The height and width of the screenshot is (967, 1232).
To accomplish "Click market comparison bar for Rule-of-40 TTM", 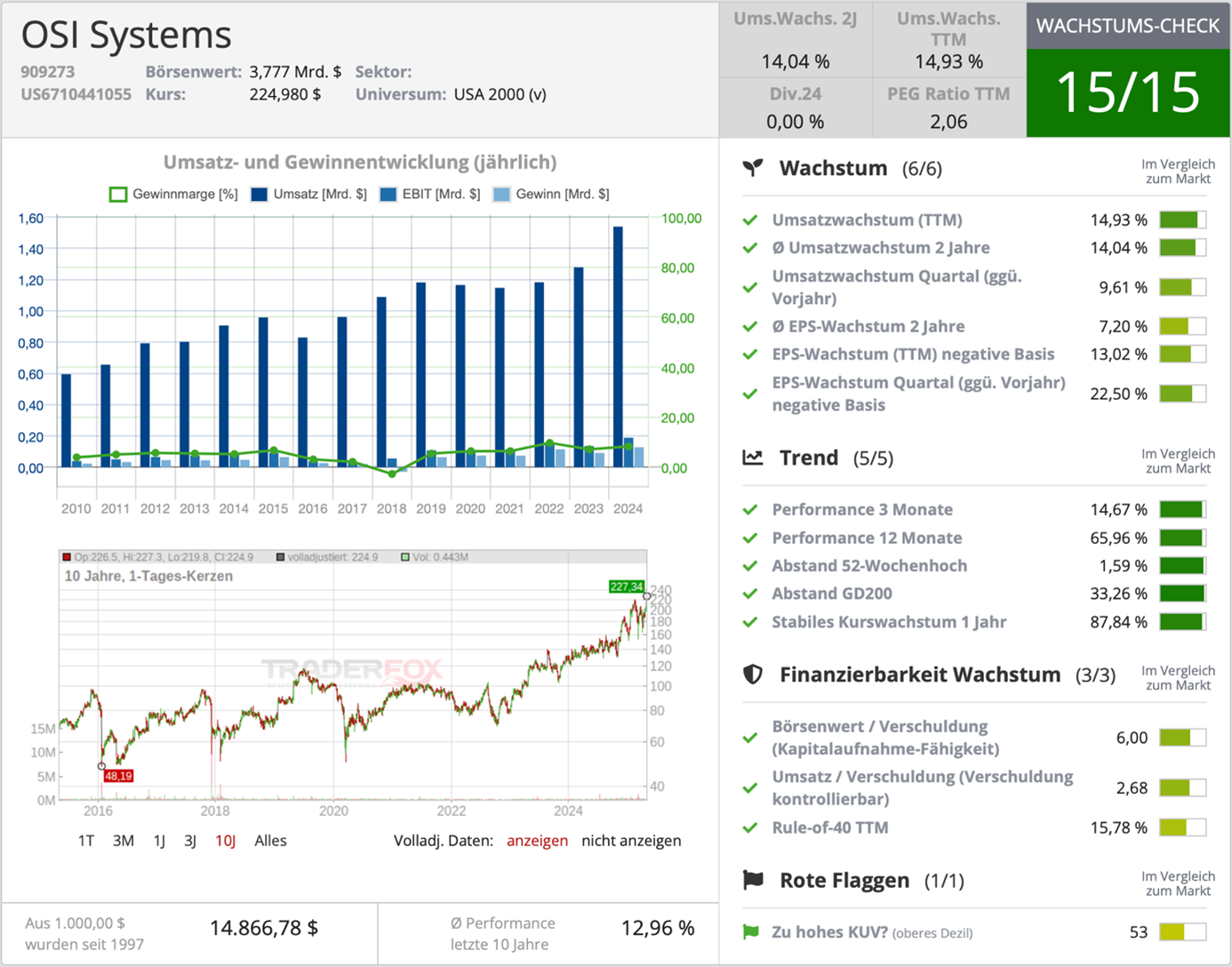I will 1182,827.
